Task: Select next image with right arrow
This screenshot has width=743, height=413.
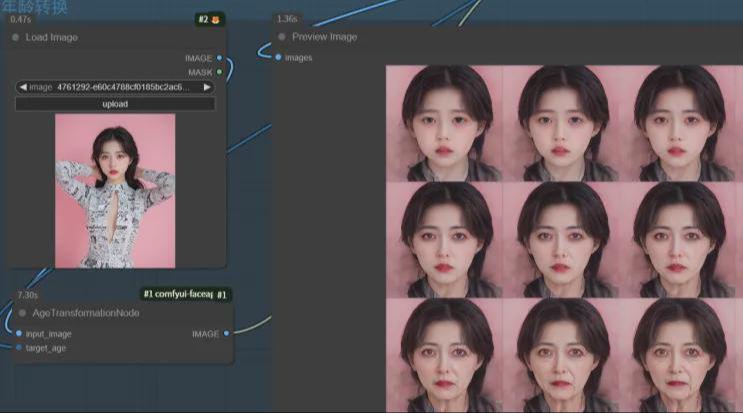Action: click(x=207, y=87)
